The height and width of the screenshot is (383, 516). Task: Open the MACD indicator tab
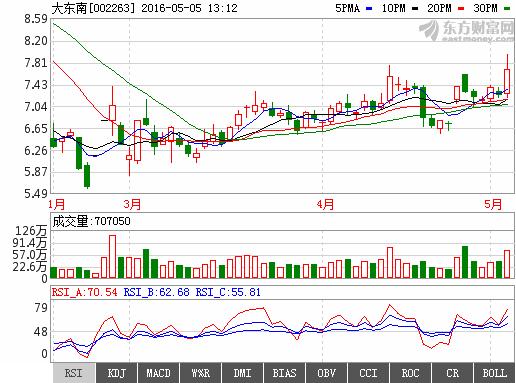coord(158,373)
